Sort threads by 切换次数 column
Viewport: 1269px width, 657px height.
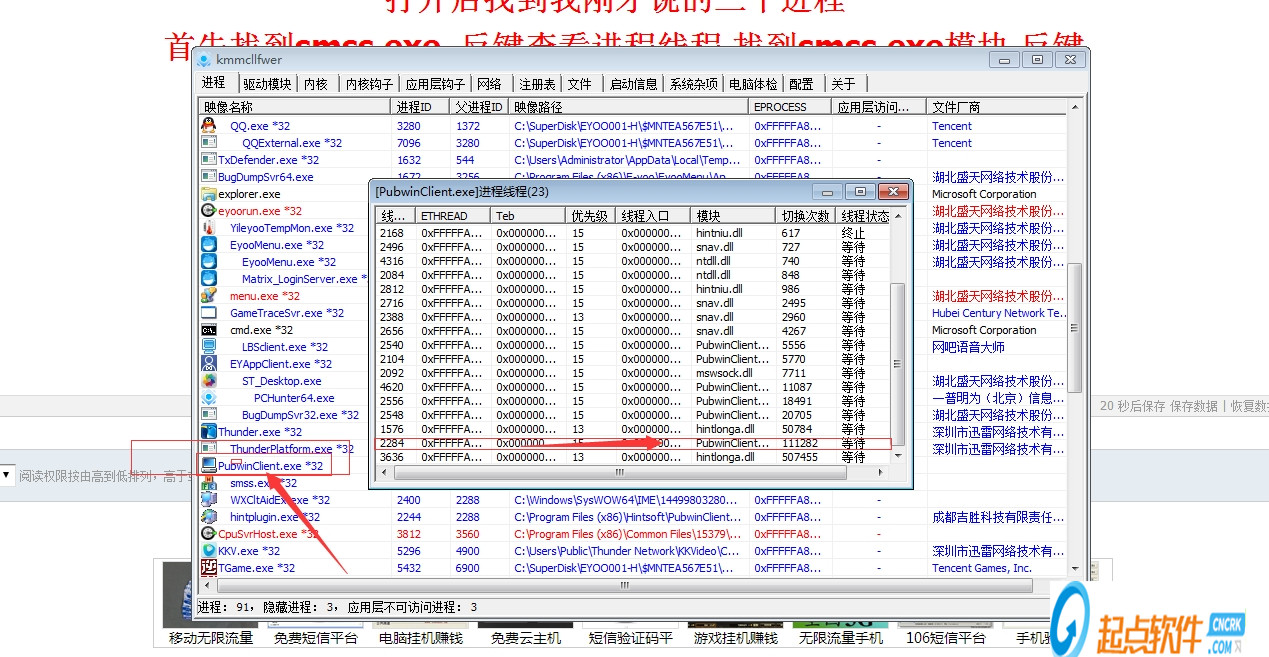pos(806,215)
